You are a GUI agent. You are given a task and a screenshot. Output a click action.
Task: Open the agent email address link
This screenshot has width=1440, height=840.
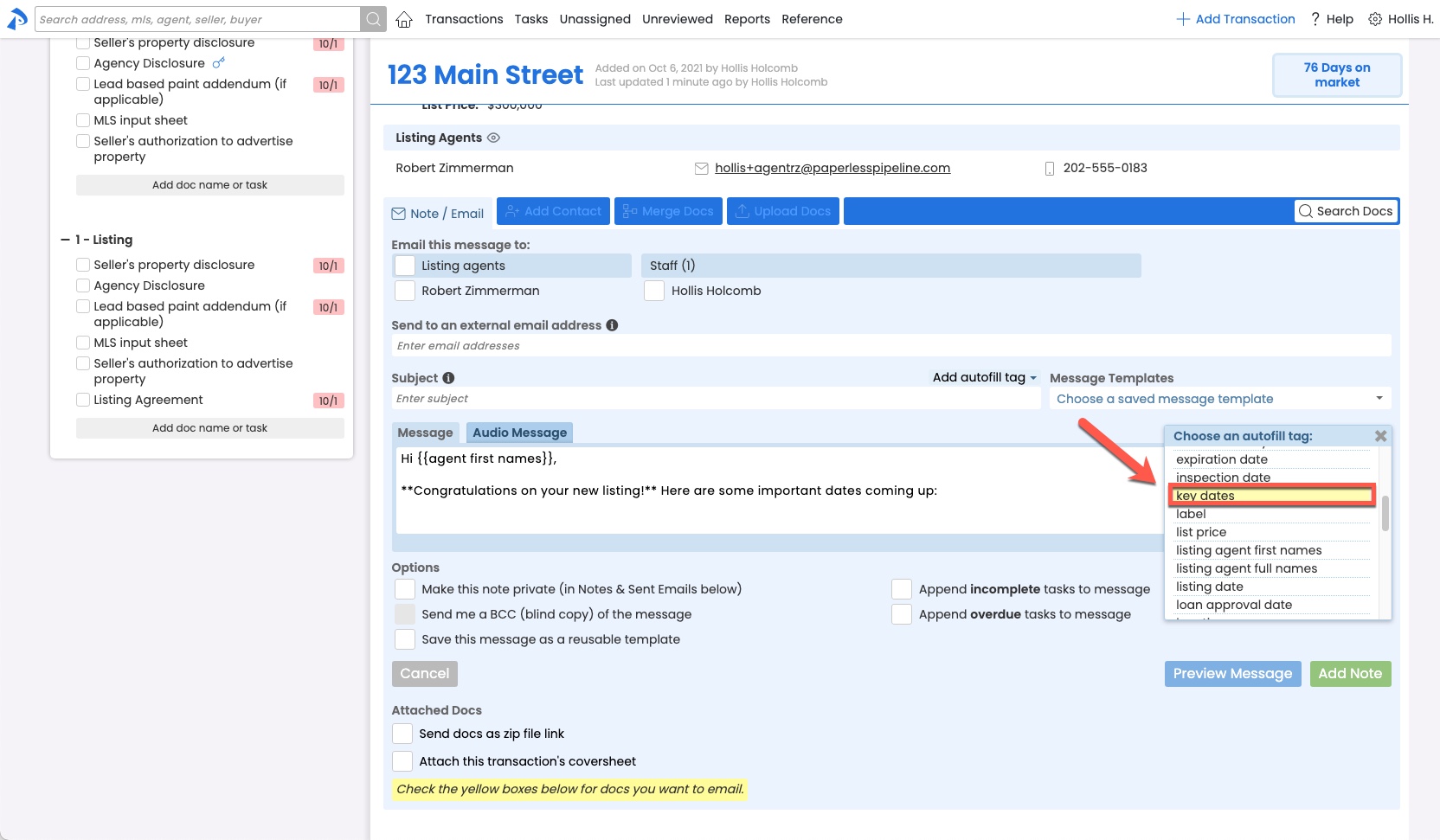832,169
